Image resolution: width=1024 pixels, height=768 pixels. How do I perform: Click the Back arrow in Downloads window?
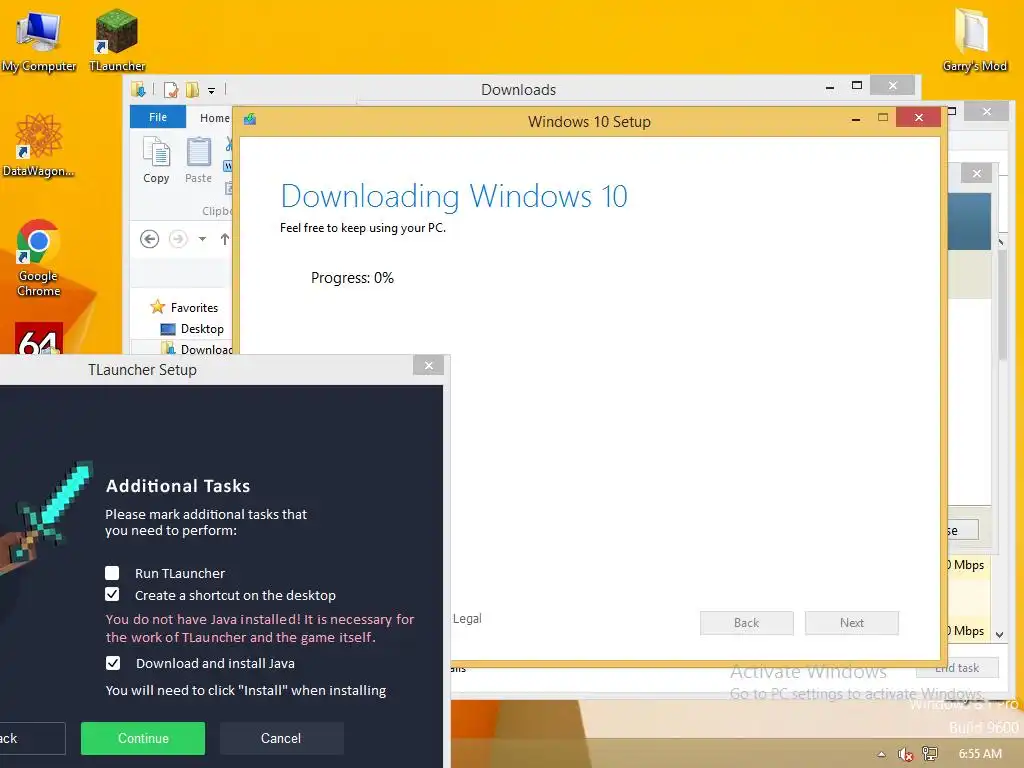click(150, 239)
